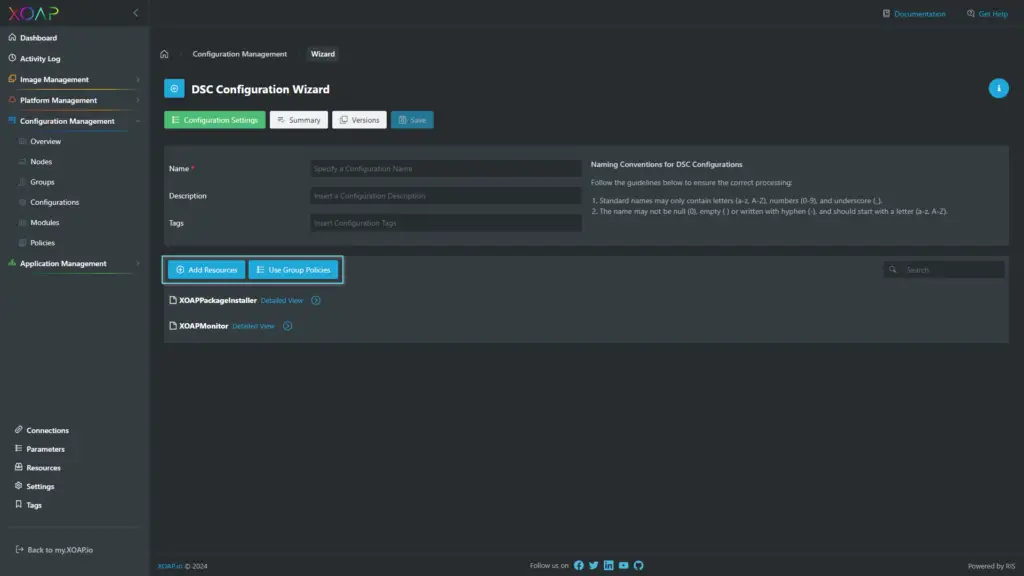This screenshot has width=1024, height=576.
Task: Open the info button at top right
Action: [998, 88]
